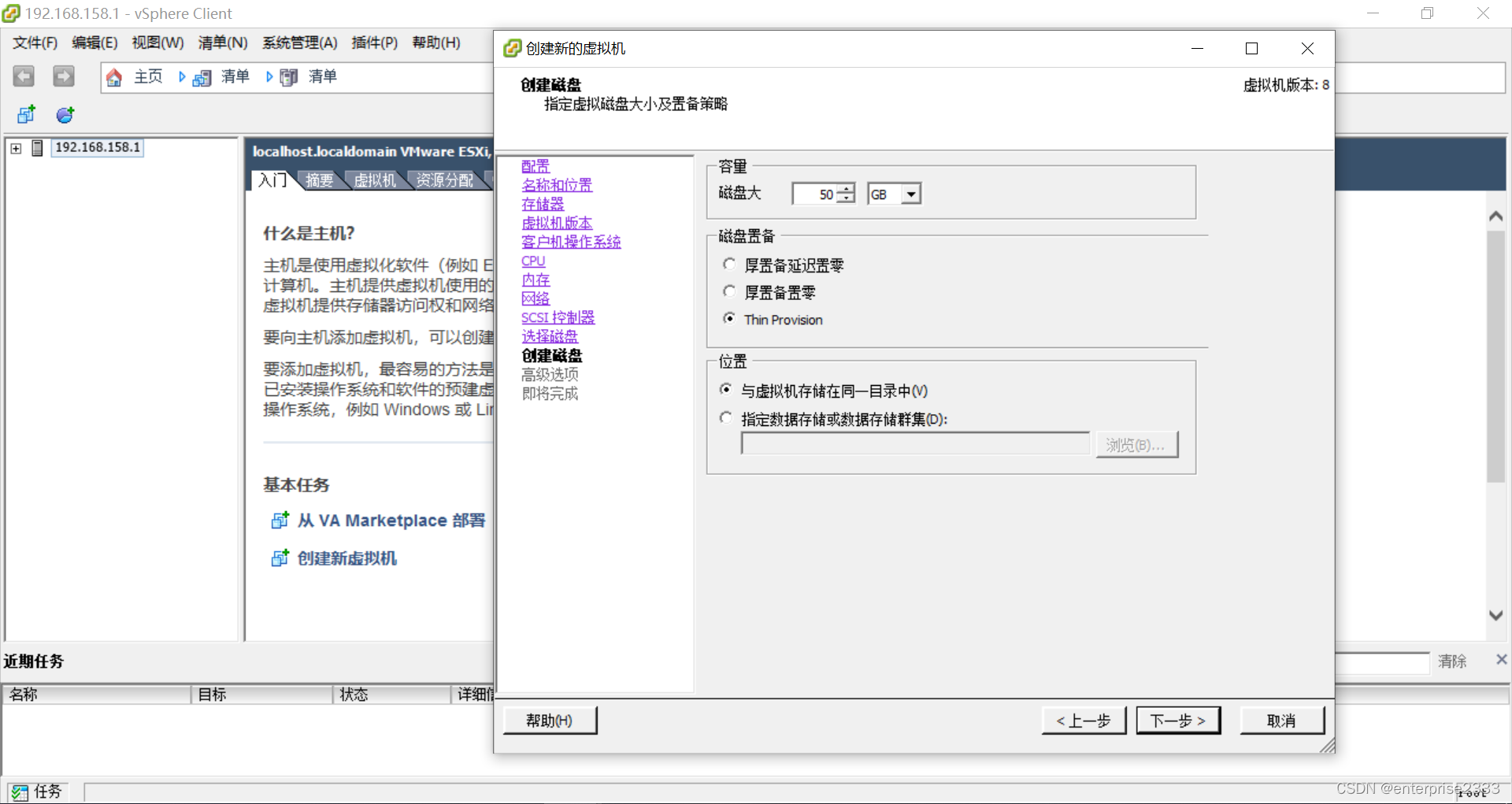Open the GB disk size unit dropdown
Viewport: 1512px width, 804px height.
(911, 194)
